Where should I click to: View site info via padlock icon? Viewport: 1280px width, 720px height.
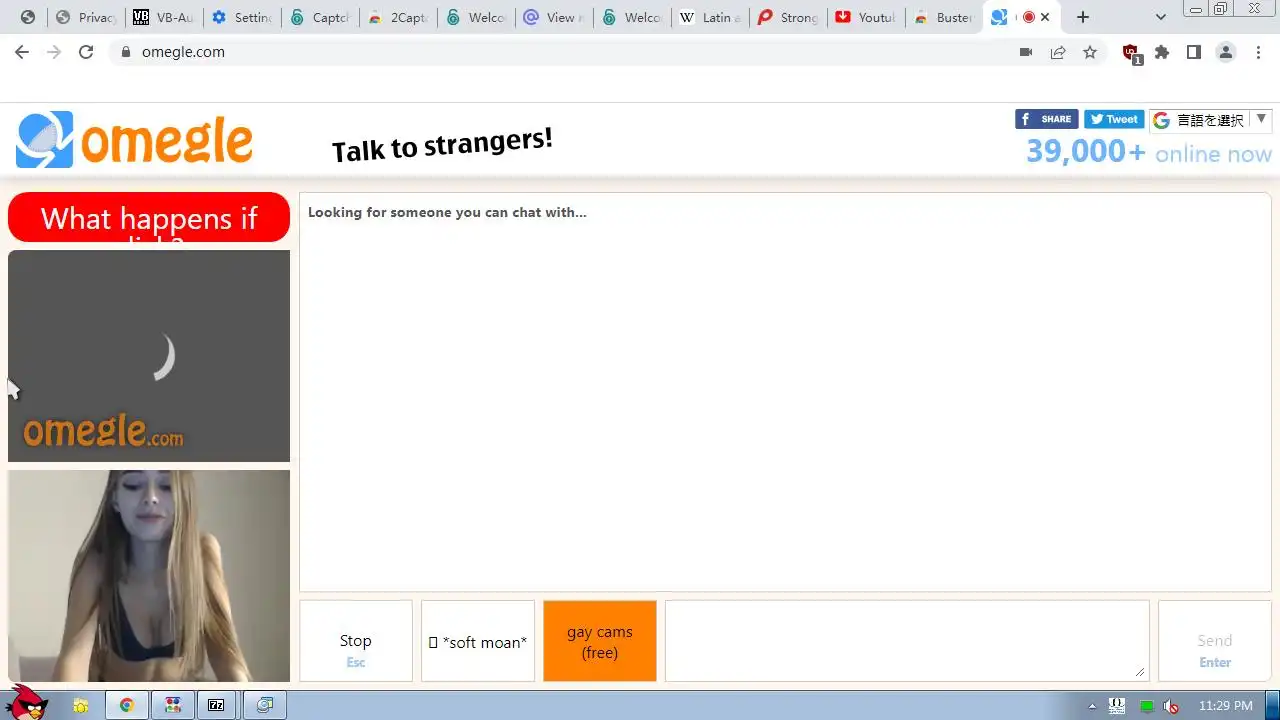pyautogui.click(x=126, y=52)
